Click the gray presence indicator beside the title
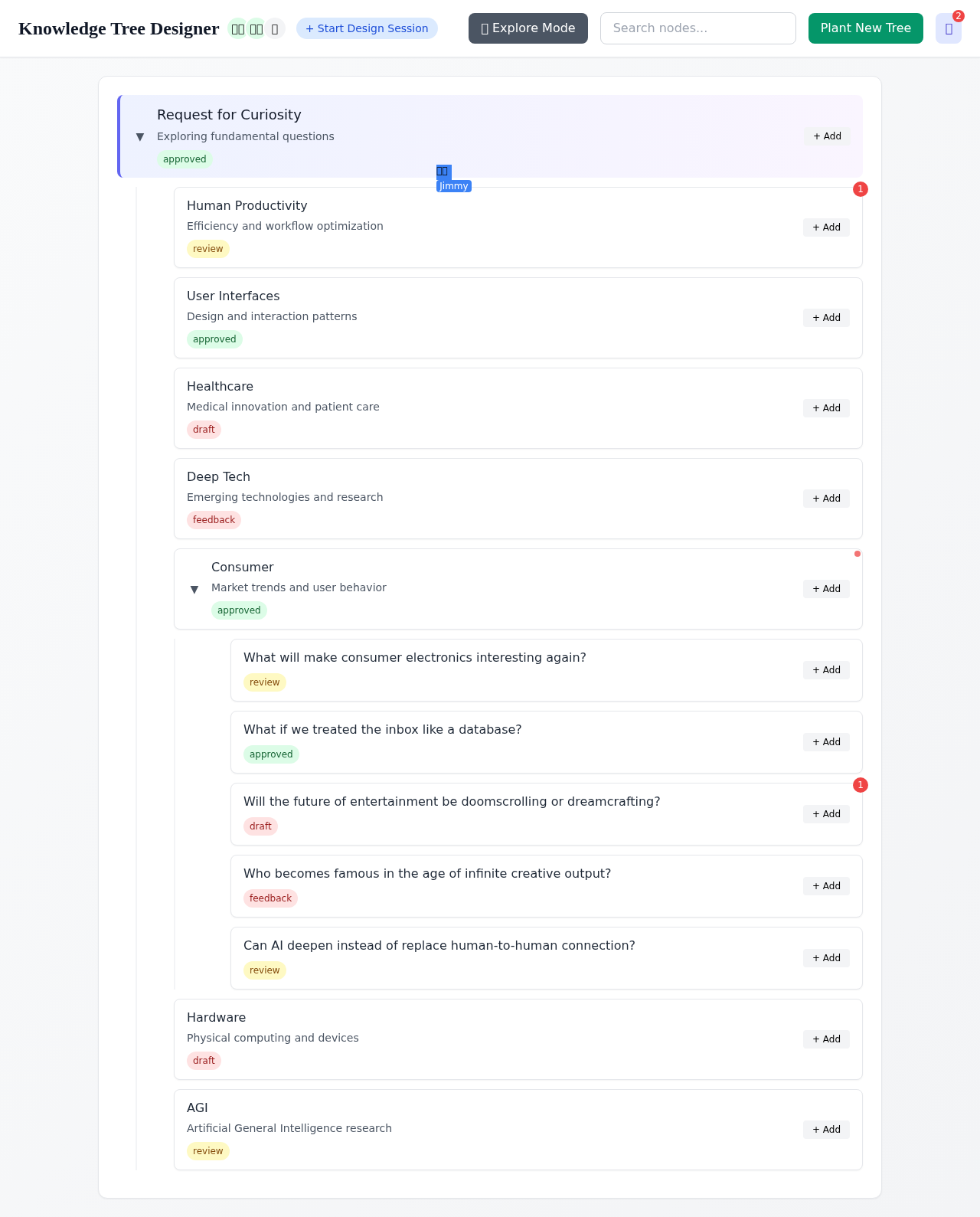The height and width of the screenshot is (1217, 980). click(x=275, y=28)
